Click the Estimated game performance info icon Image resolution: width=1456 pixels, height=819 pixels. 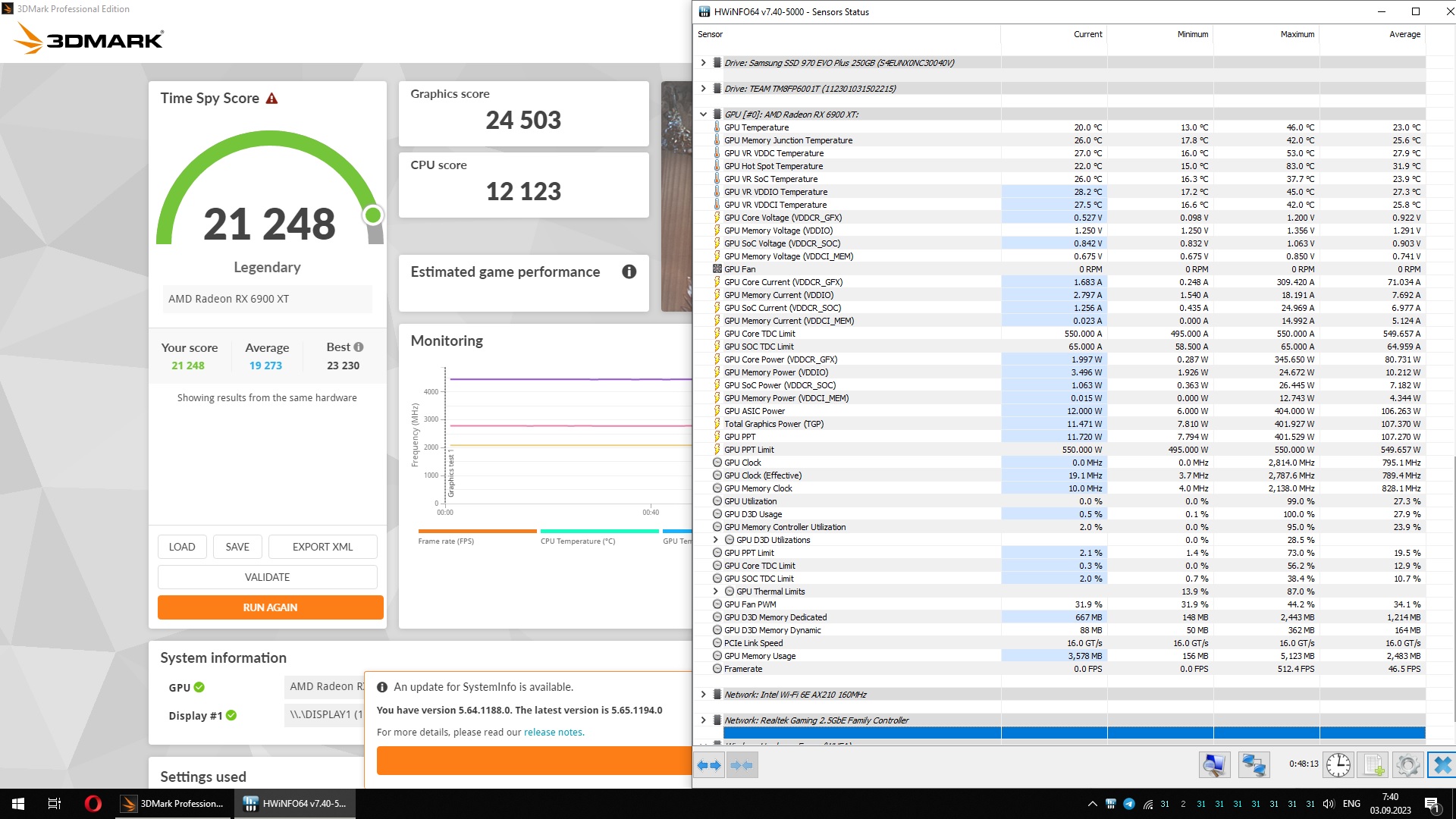[629, 271]
